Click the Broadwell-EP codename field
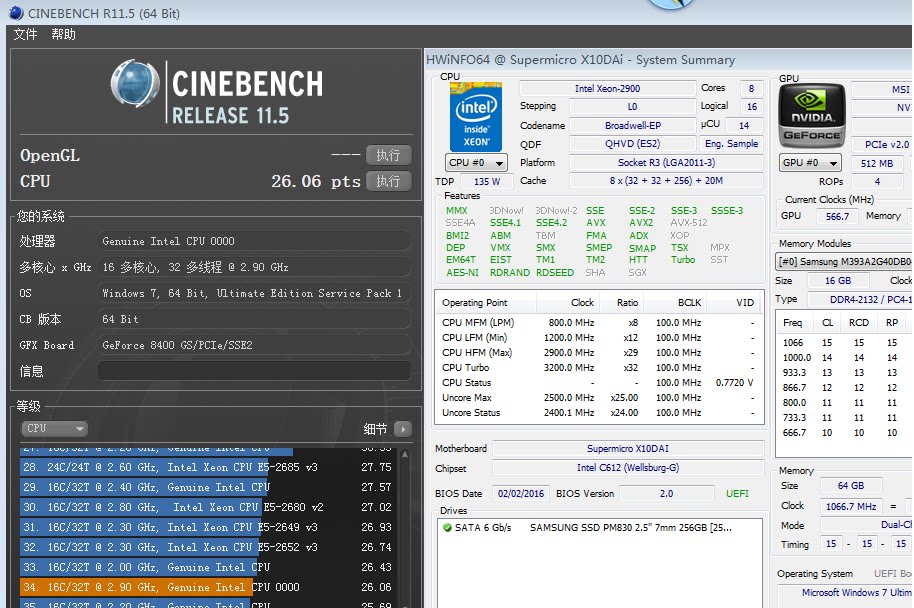The height and width of the screenshot is (608, 914). pyautogui.click(x=632, y=125)
